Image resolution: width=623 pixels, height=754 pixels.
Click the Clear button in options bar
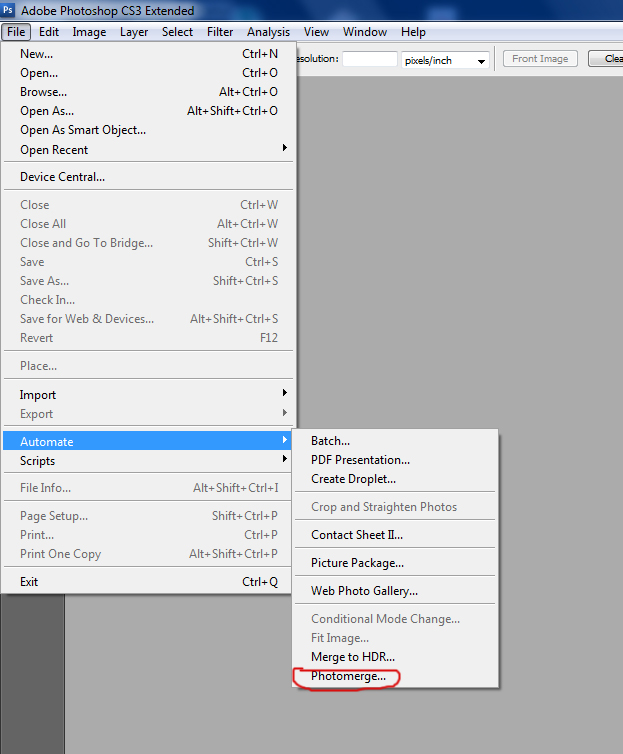coord(606,59)
